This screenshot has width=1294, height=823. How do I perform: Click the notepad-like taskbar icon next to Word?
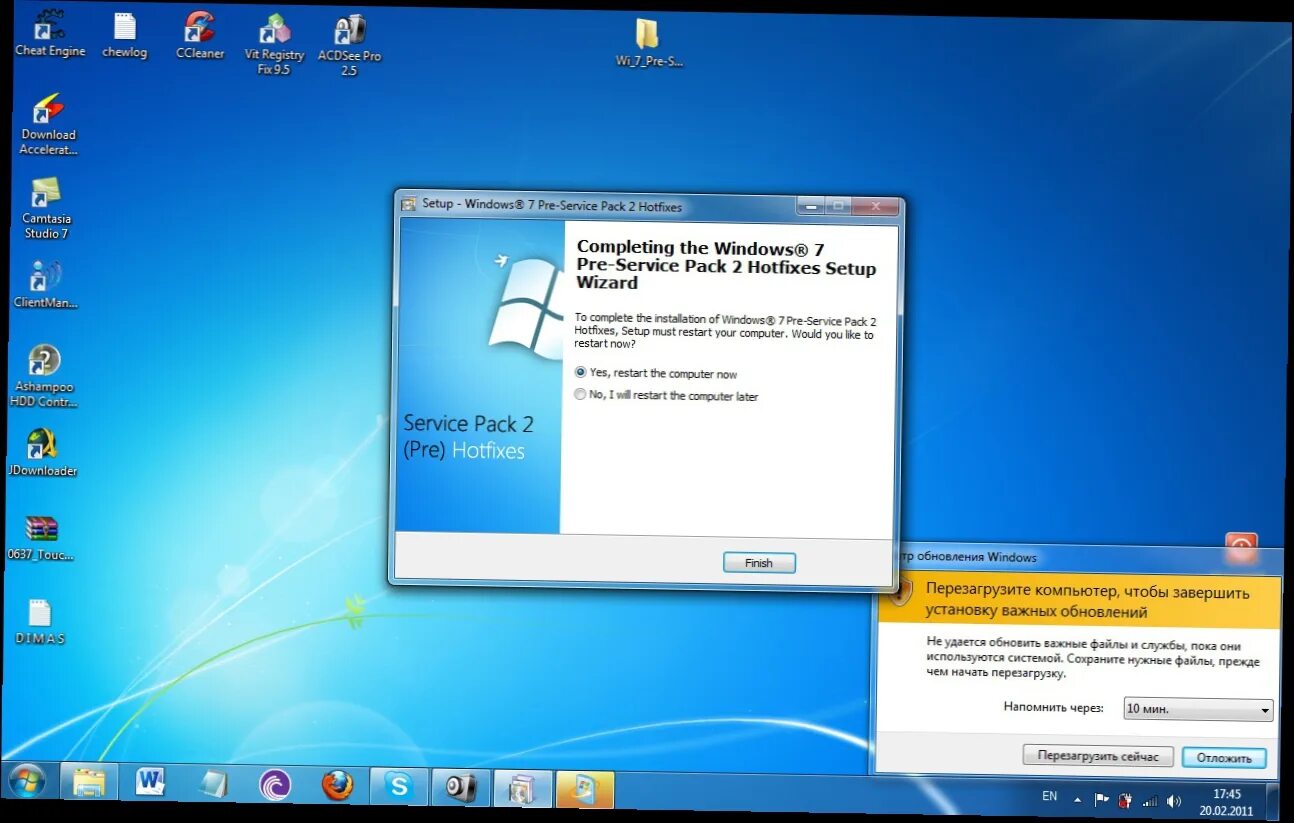tap(212, 785)
